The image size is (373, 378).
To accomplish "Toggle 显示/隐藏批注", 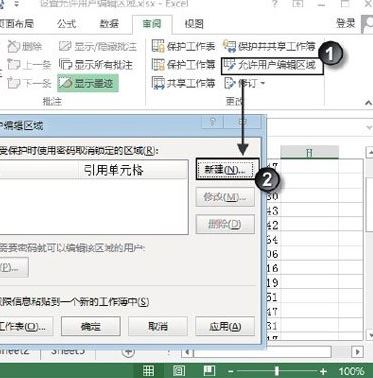I will (98, 47).
